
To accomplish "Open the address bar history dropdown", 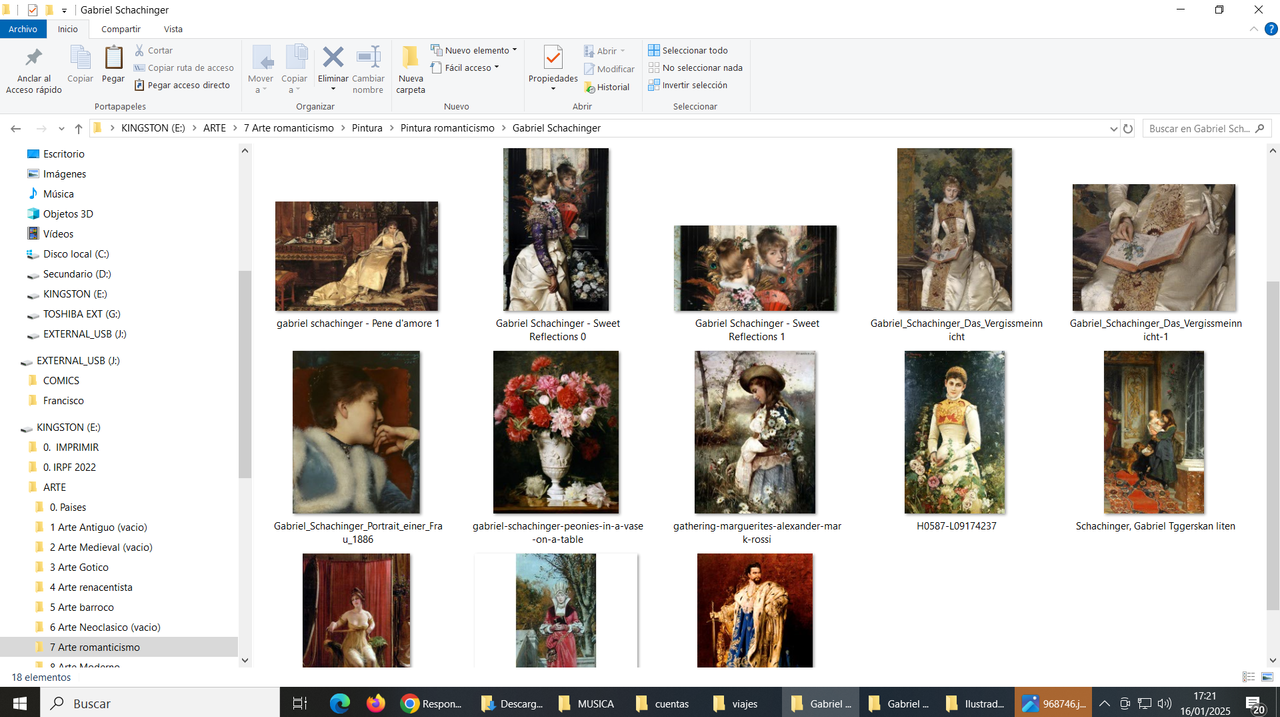I will 1114,129.
